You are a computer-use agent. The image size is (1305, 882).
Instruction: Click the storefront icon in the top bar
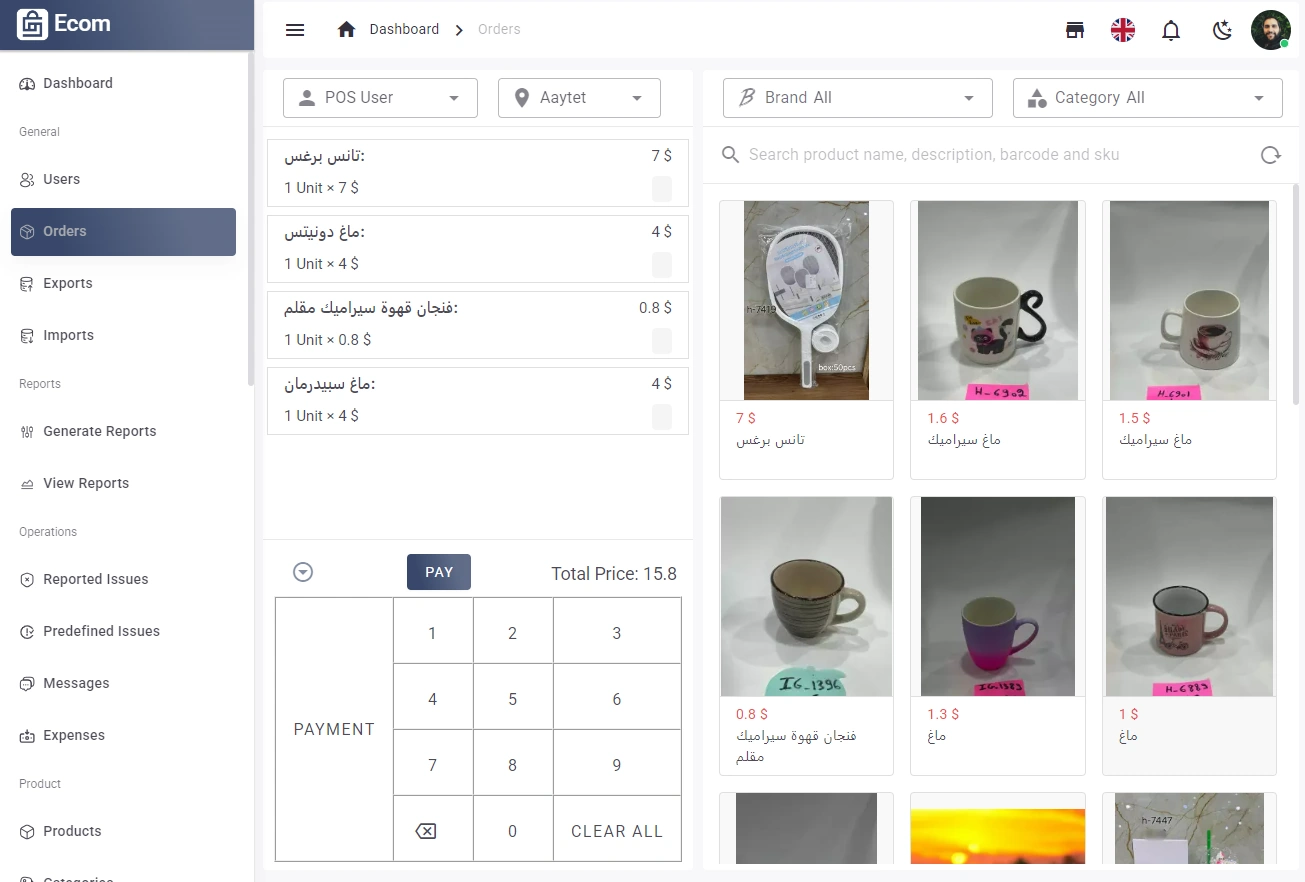pos(1074,30)
